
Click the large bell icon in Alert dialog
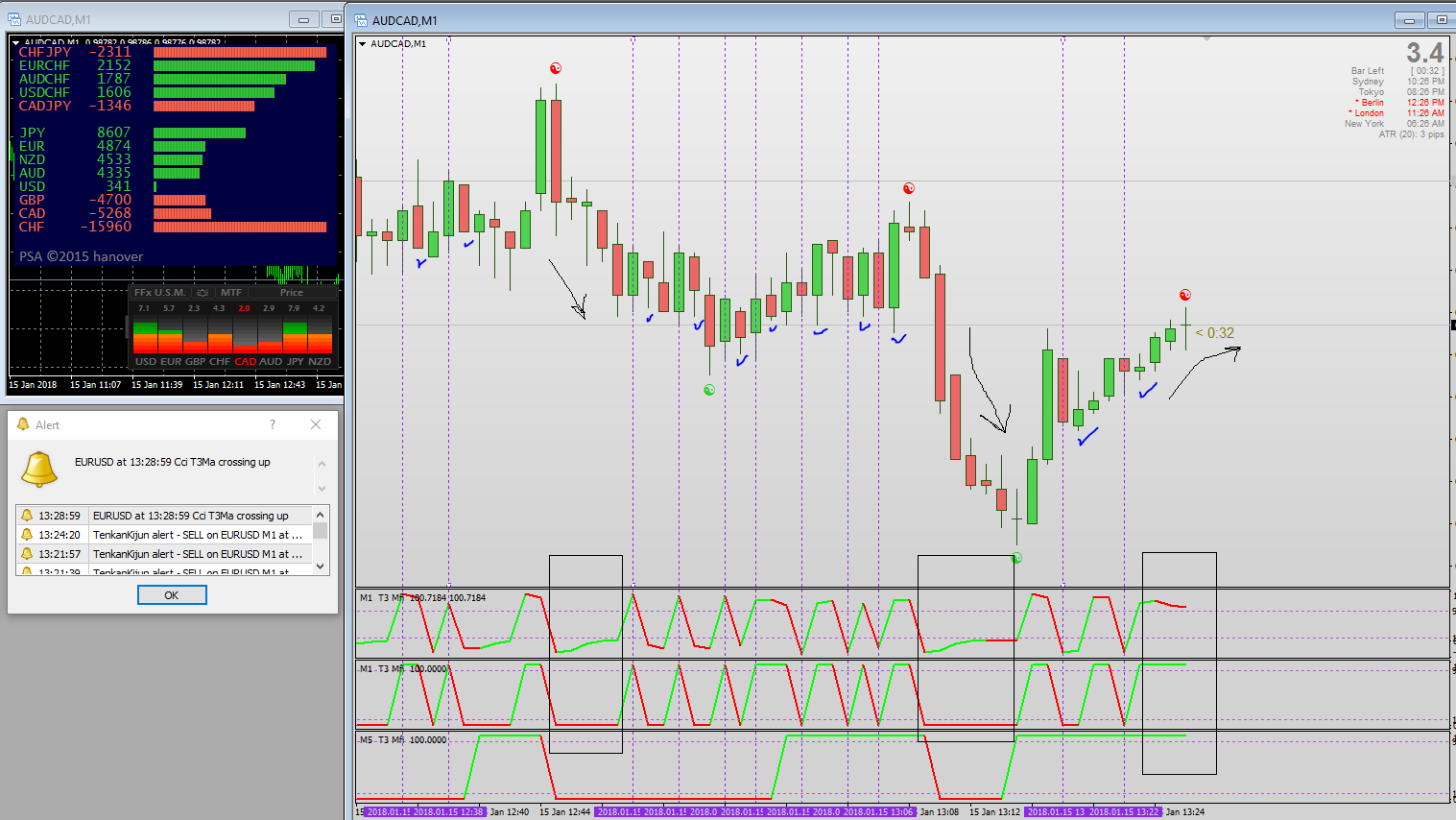tap(39, 469)
